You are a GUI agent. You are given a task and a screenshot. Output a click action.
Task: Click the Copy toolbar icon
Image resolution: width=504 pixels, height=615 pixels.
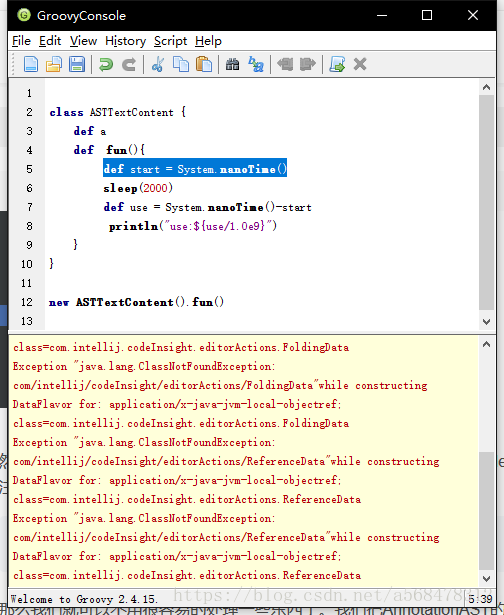pos(181,64)
